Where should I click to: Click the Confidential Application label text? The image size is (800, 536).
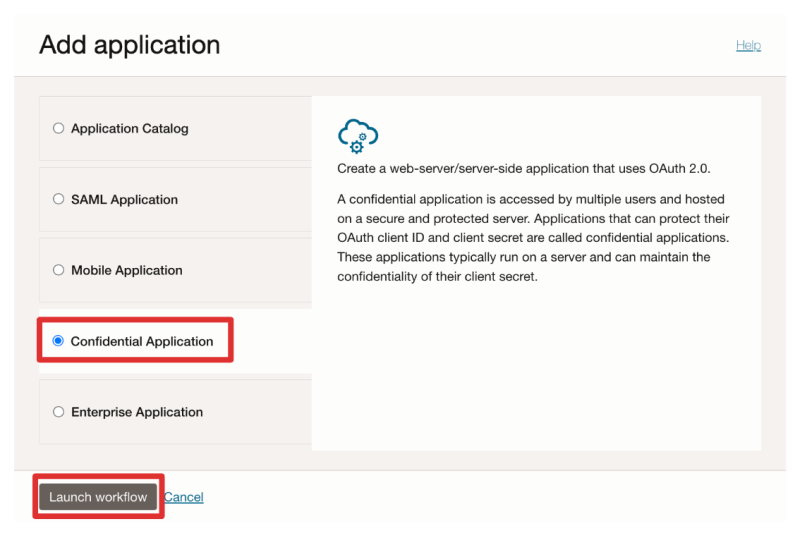(x=142, y=341)
